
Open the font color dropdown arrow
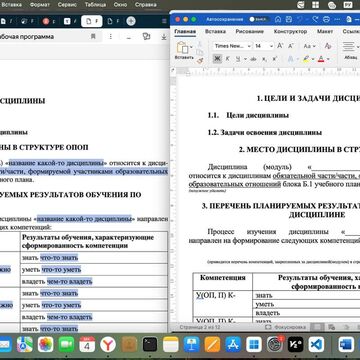click(x=328, y=59)
